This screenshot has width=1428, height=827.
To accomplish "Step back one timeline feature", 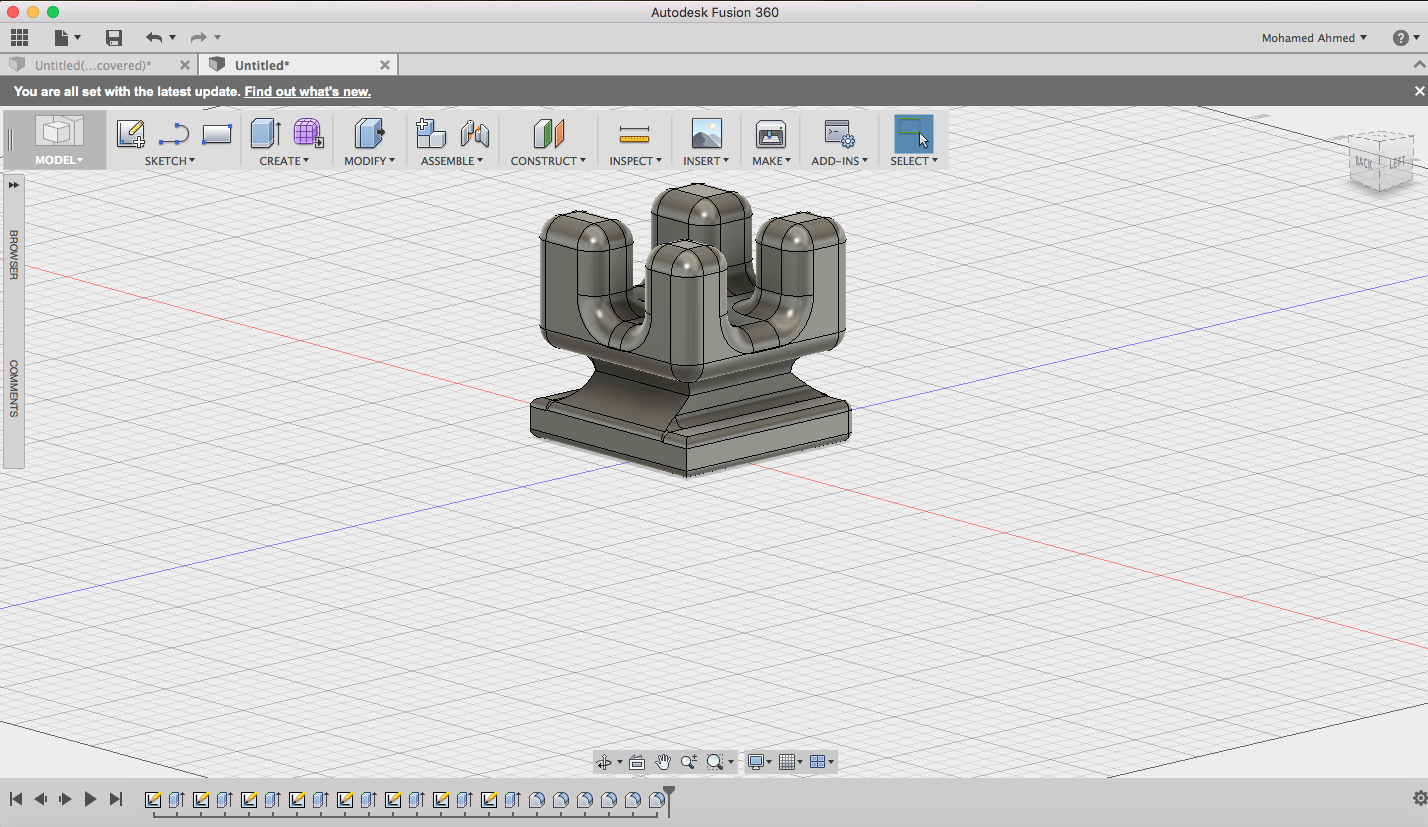I will (41, 799).
